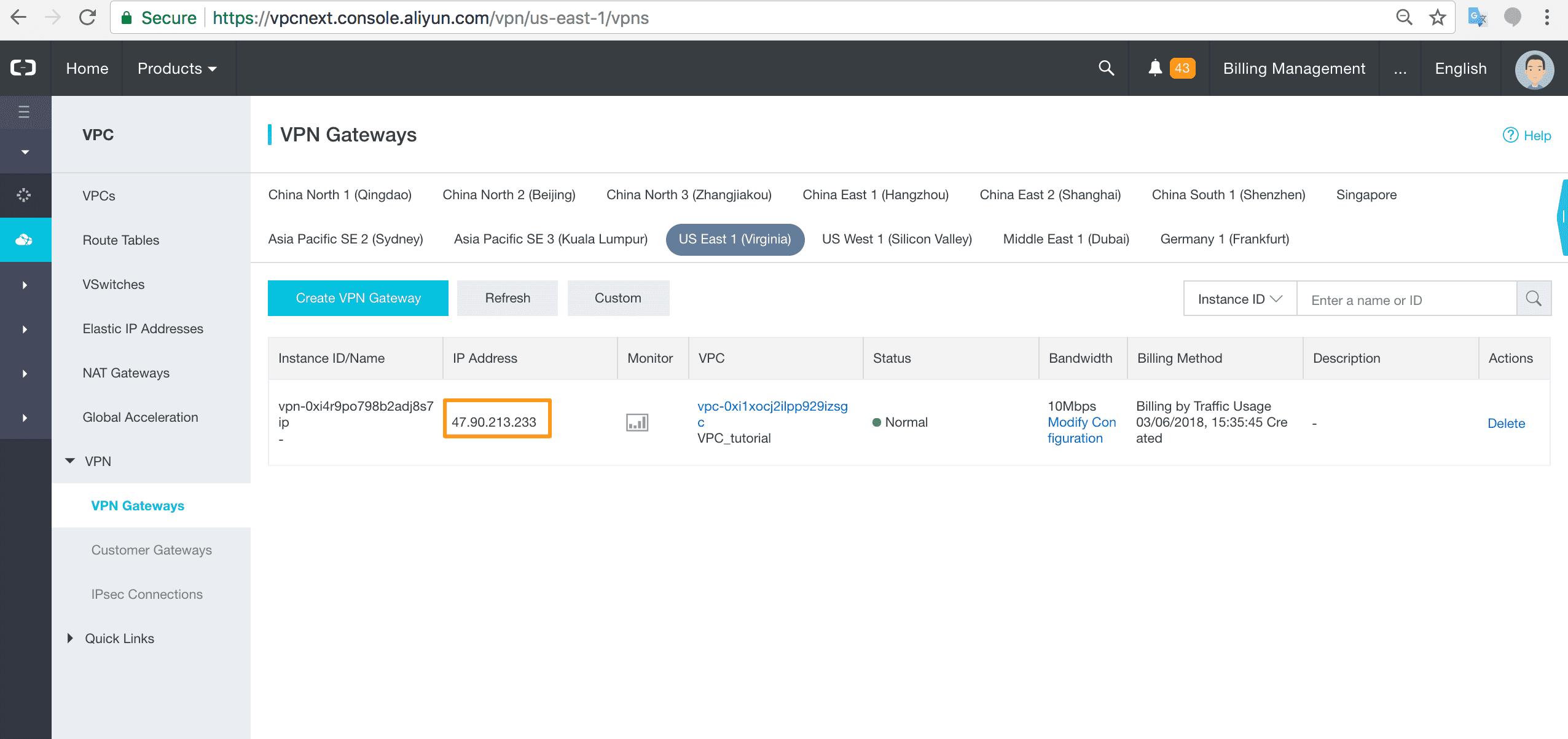Click the monitor chart icon in the row

point(637,422)
